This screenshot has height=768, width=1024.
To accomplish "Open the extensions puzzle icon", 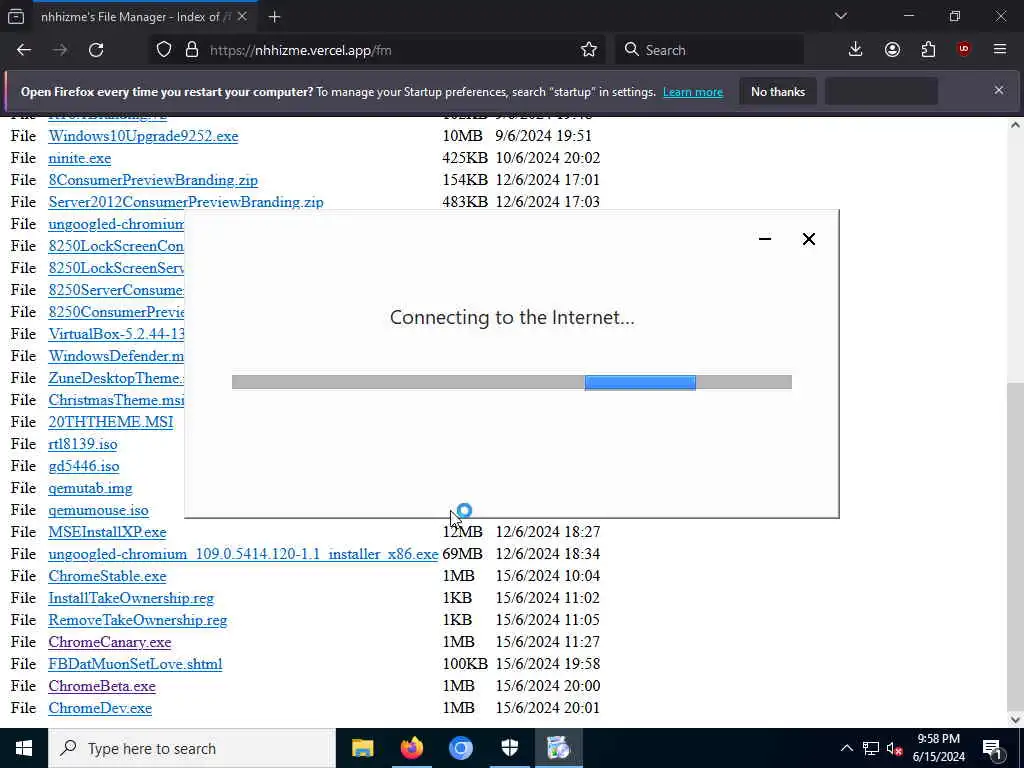I will point(928,50).
